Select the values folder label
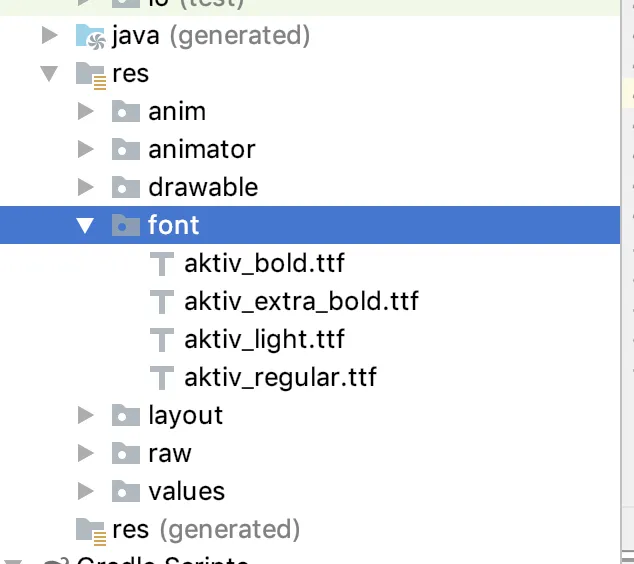The image size is (634, 564). 186,491
